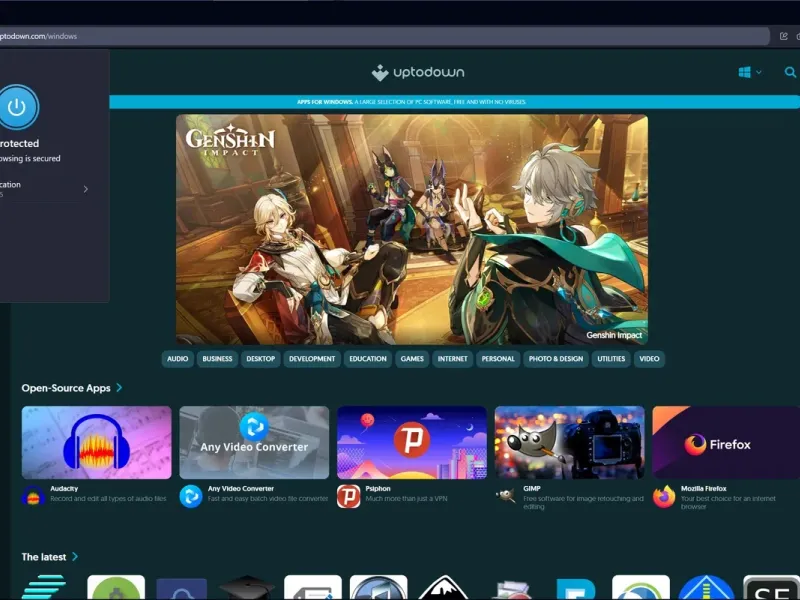Select the Business category
This screenshot has height=600, width=800.
tap(217, 359)
